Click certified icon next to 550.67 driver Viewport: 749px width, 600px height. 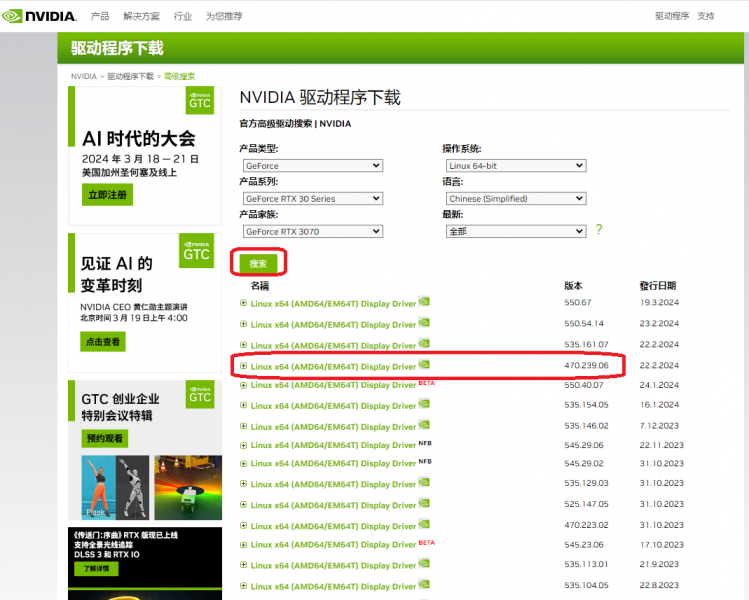tap(424, 301)
